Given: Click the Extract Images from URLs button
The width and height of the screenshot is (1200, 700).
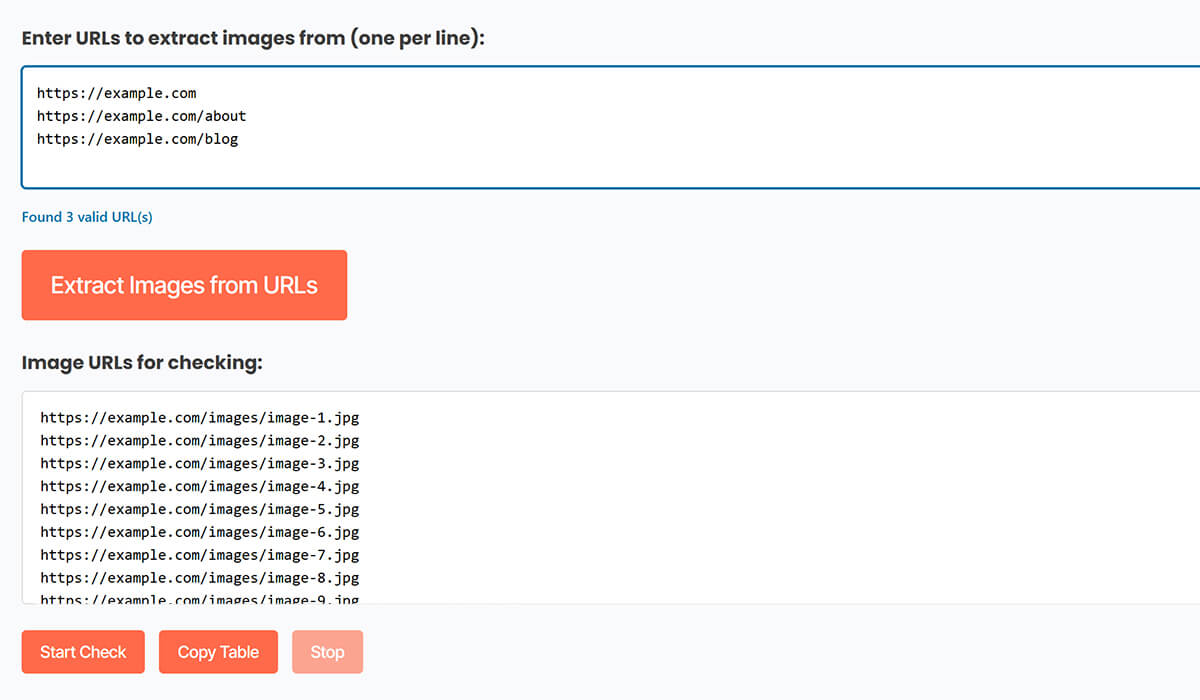Looking at the screenshot, I should (184, 285).
